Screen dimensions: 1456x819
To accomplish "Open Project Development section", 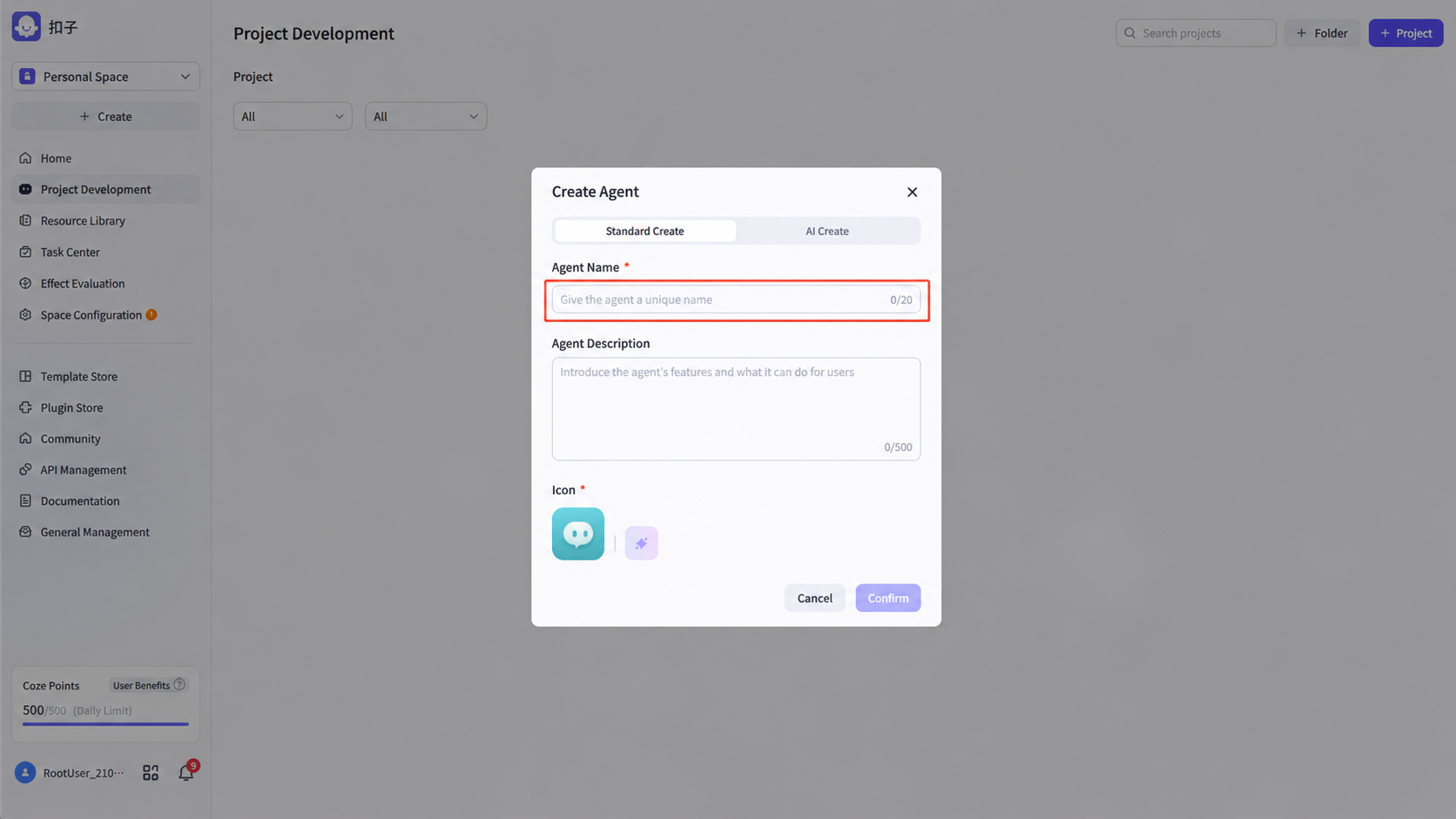I will [x=105, y=190].
